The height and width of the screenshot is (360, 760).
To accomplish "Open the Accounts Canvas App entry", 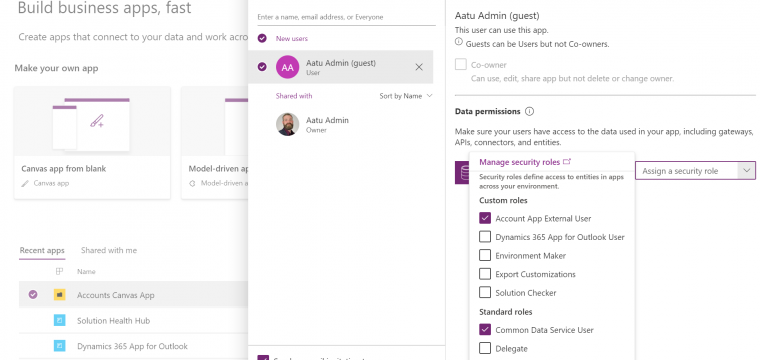I will pos(115,295).
